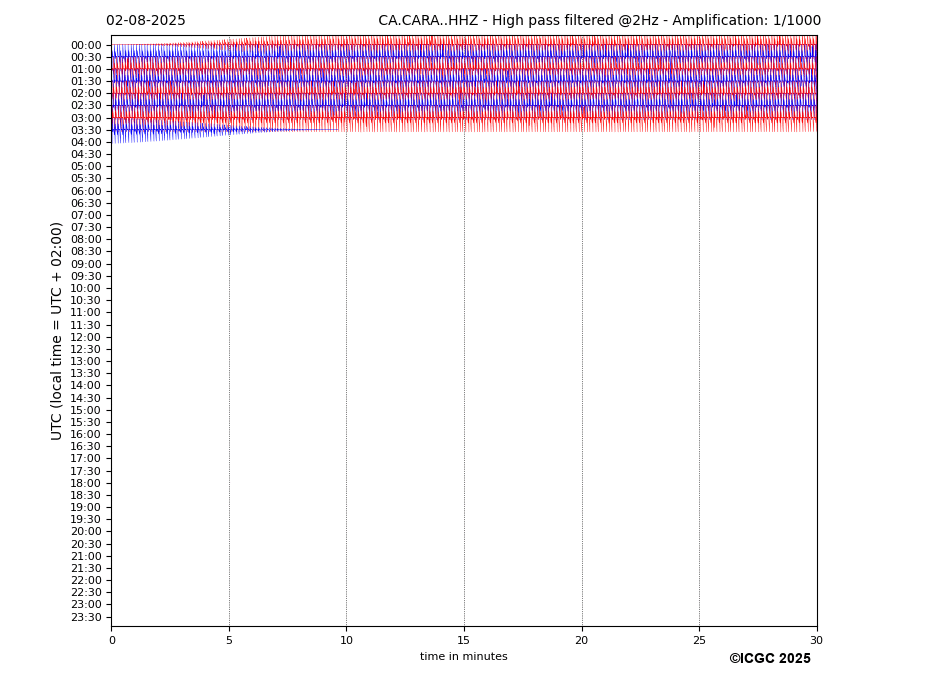The width and height of the screenshot is (927, 696).
Task: Click the 12:00 time tick label
Action: [x=86, y=337]
